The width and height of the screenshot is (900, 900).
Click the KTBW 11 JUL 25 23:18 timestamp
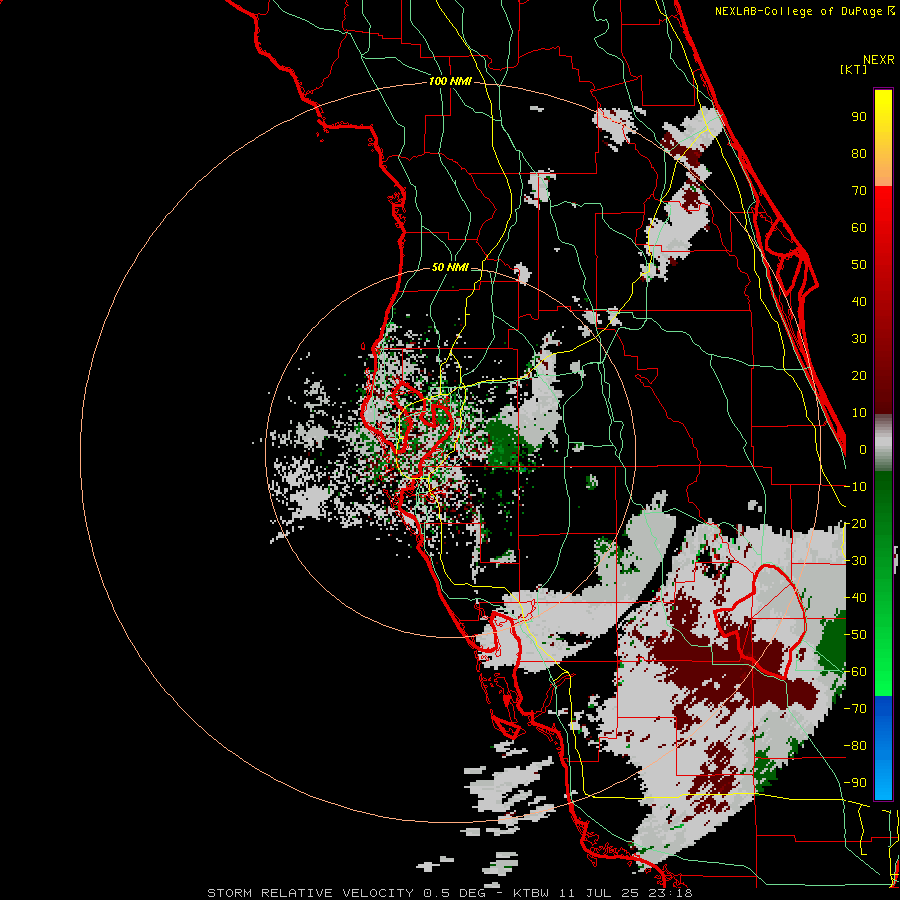tap(603, 893)
